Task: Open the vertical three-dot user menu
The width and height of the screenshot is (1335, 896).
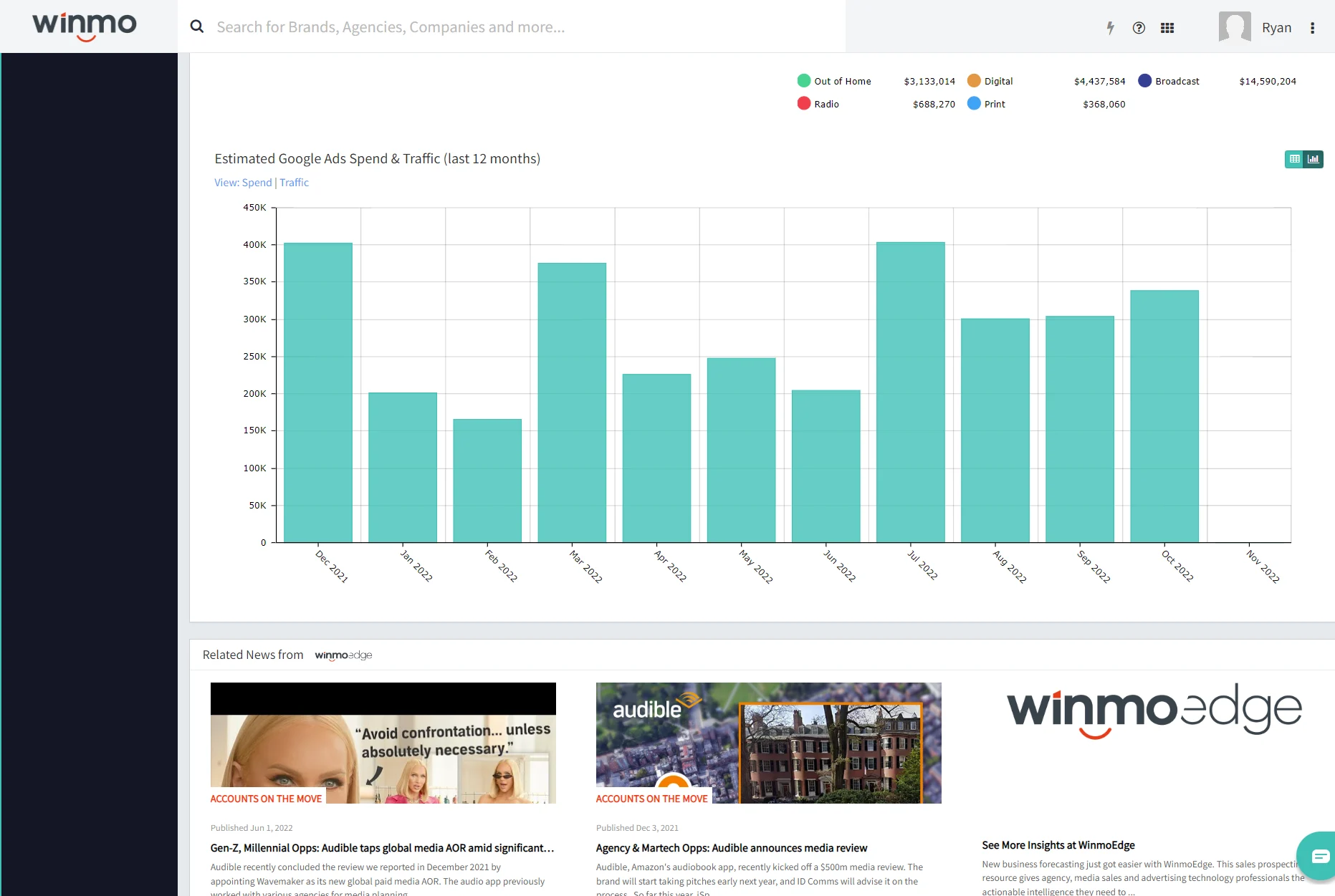Action: 1312,28
